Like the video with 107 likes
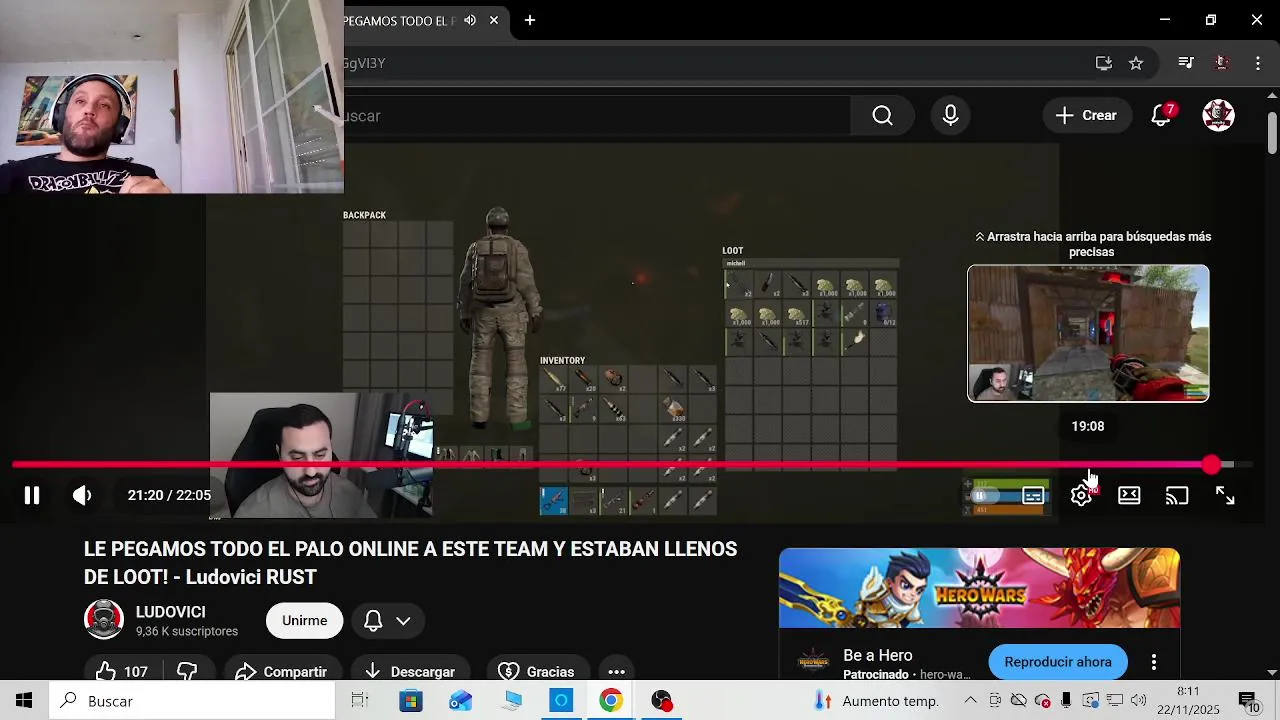This screenshot has height=720, width=1280. (122, 671)
